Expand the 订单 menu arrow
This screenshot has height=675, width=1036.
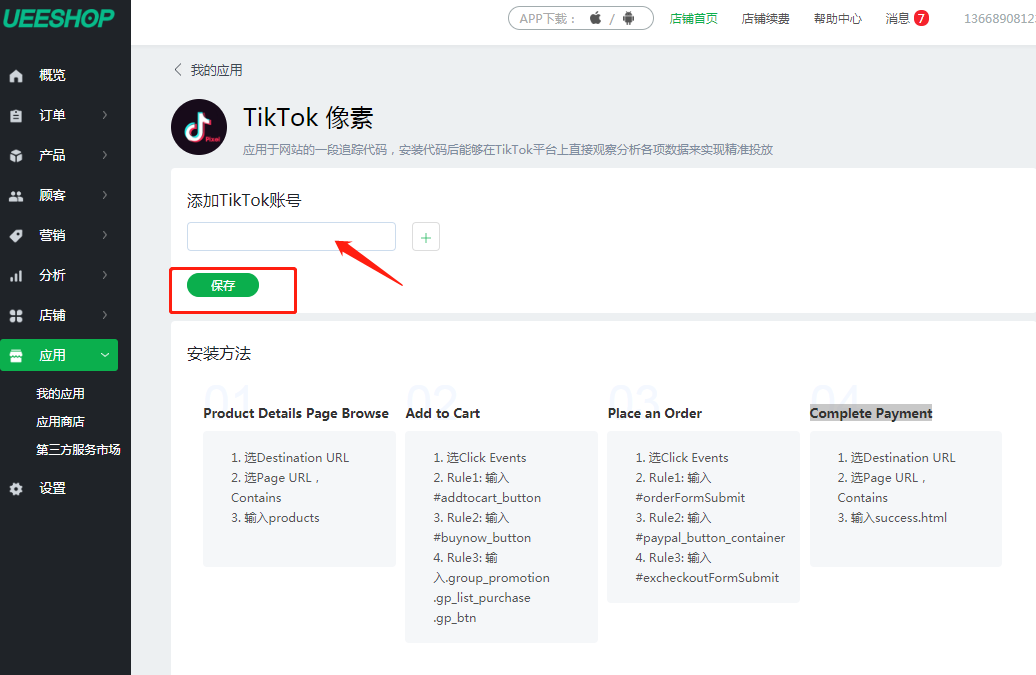coord(105,115)
